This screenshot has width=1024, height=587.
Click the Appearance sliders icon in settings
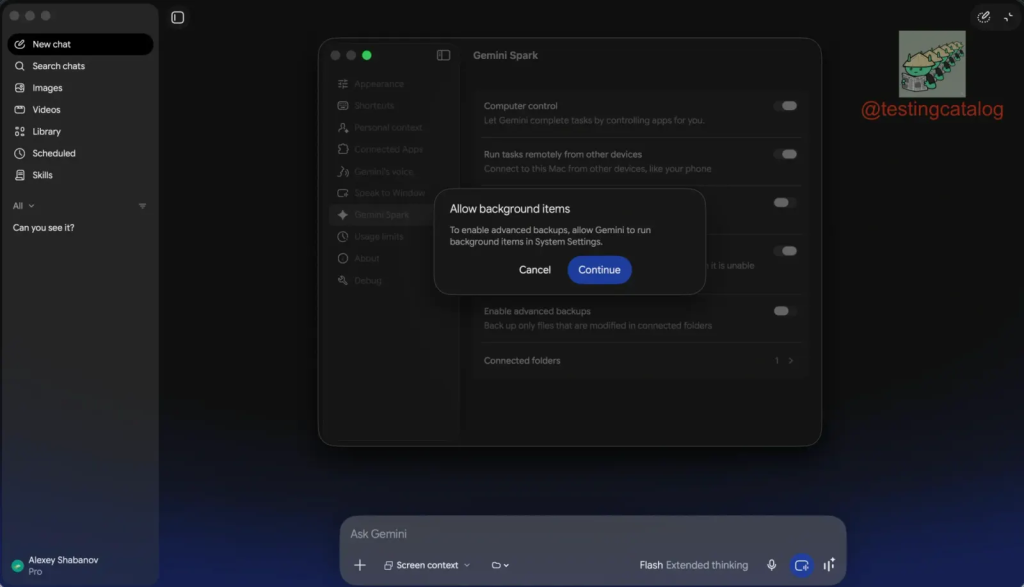(x=343, y=84)
